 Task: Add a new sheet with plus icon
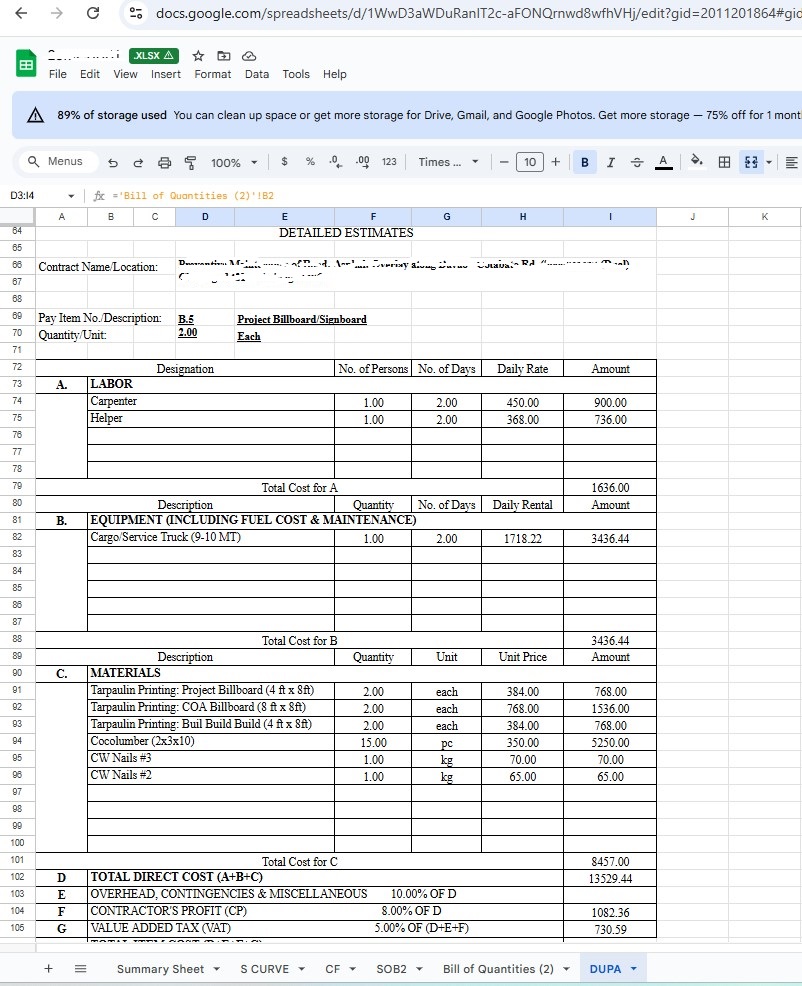(x=48, y=968)
